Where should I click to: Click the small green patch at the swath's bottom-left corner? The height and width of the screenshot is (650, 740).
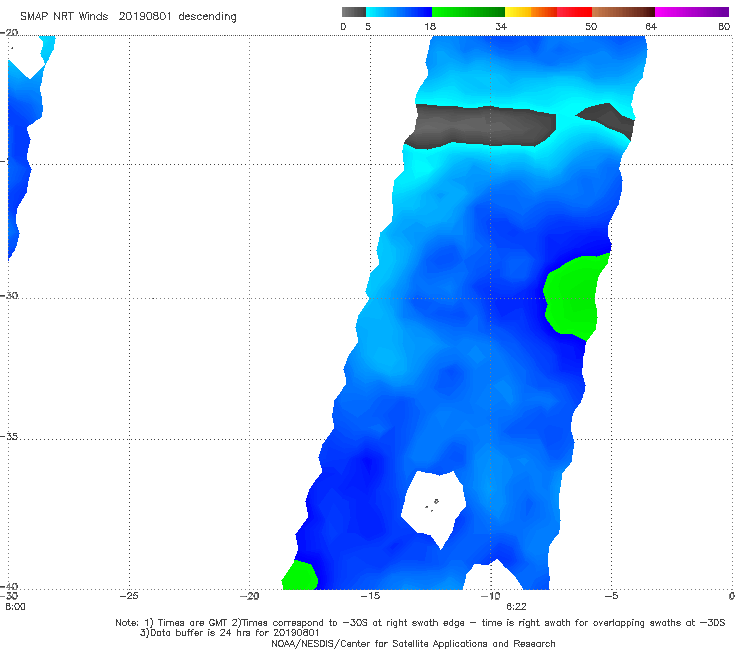[300, 576]
